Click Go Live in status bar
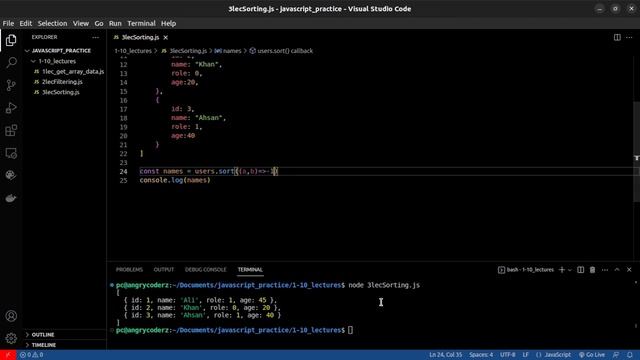Screen dimensions: 640x360 (591, 355)
